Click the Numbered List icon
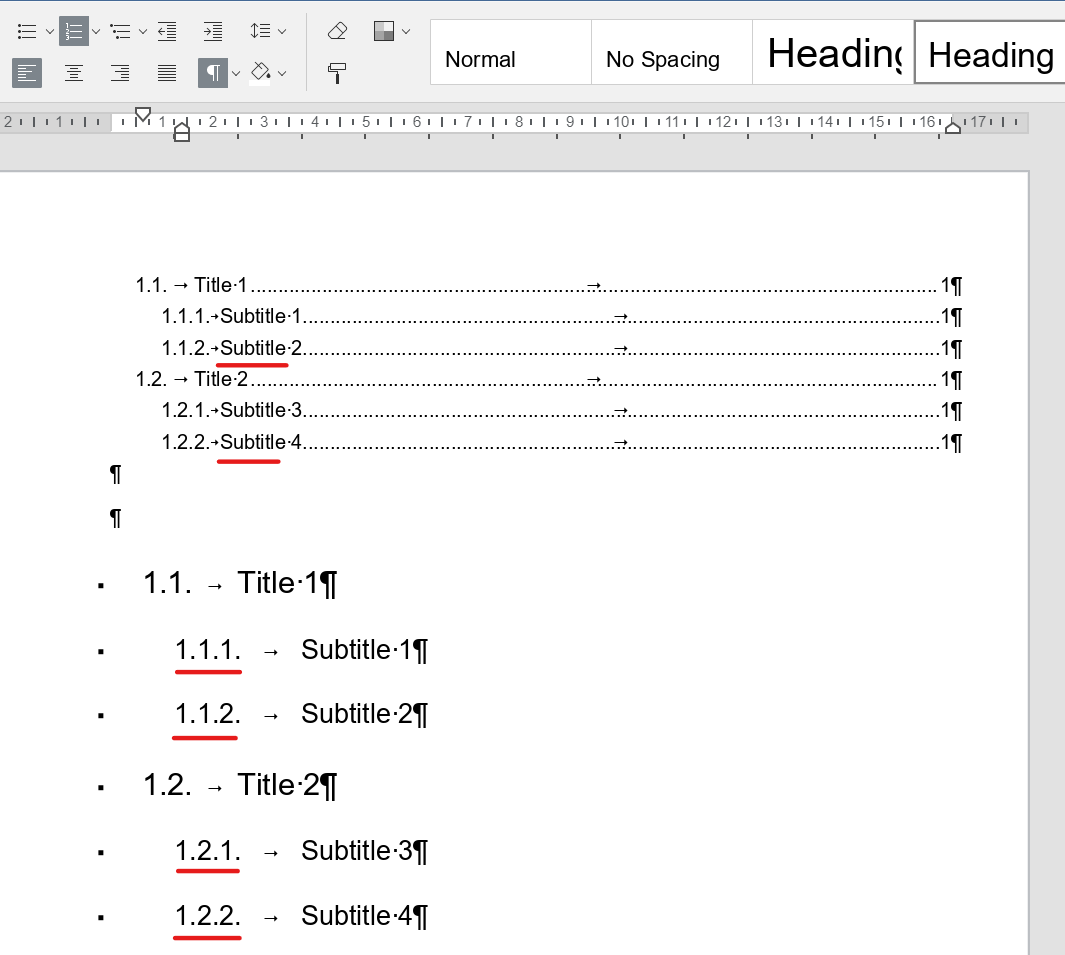This screenshot has height=955, width=1065. click(x=75, y=31)
